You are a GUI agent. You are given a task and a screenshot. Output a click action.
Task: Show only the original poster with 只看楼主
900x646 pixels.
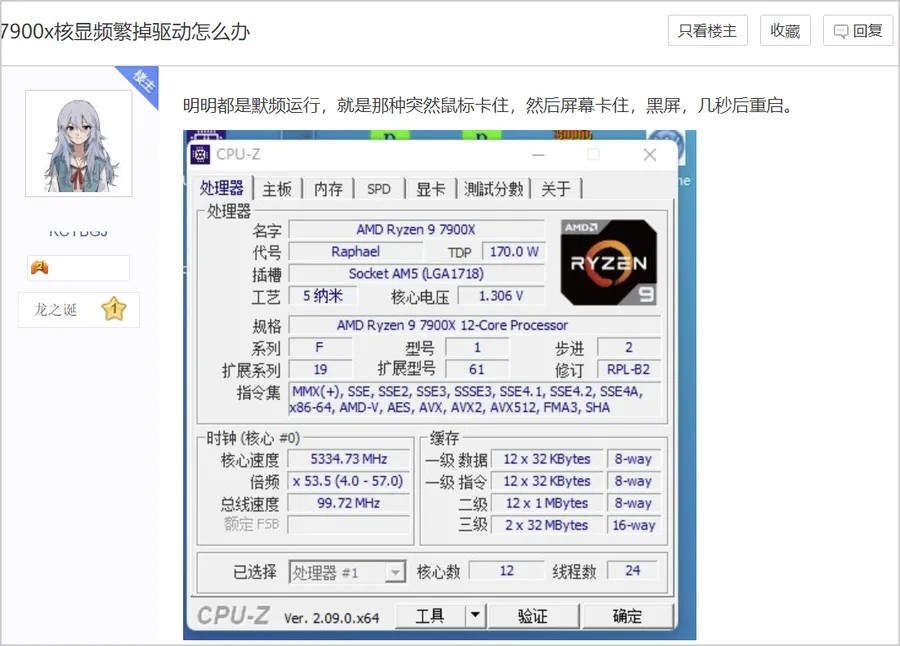[707, 31]
